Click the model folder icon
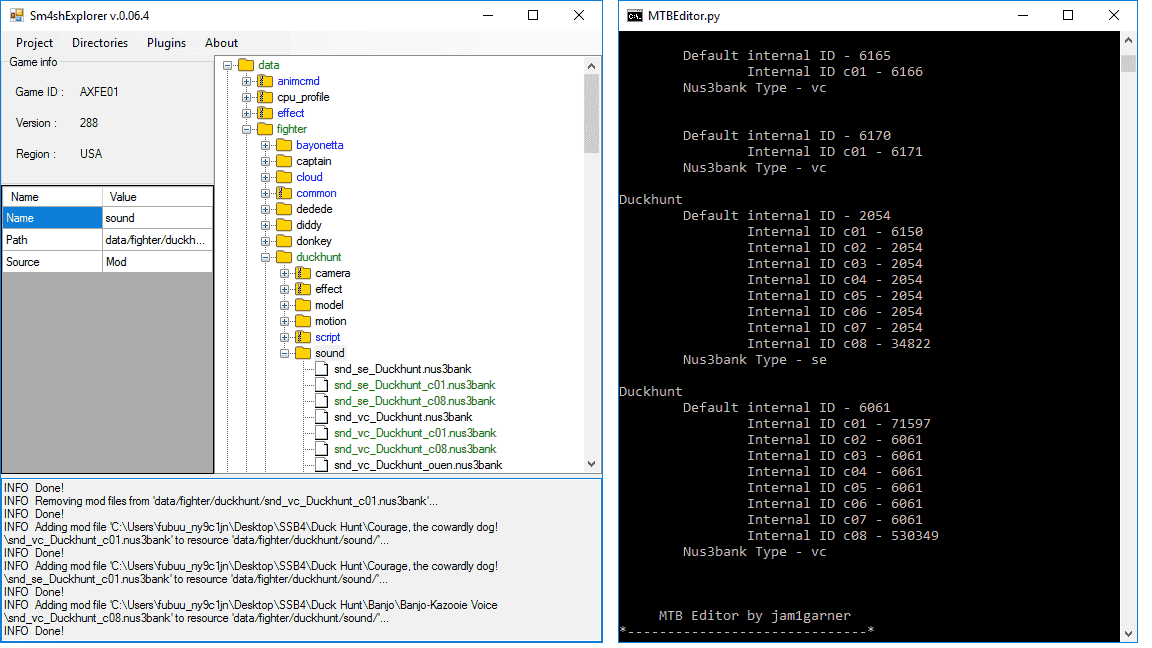1152x648 pixels. point(303,306)
